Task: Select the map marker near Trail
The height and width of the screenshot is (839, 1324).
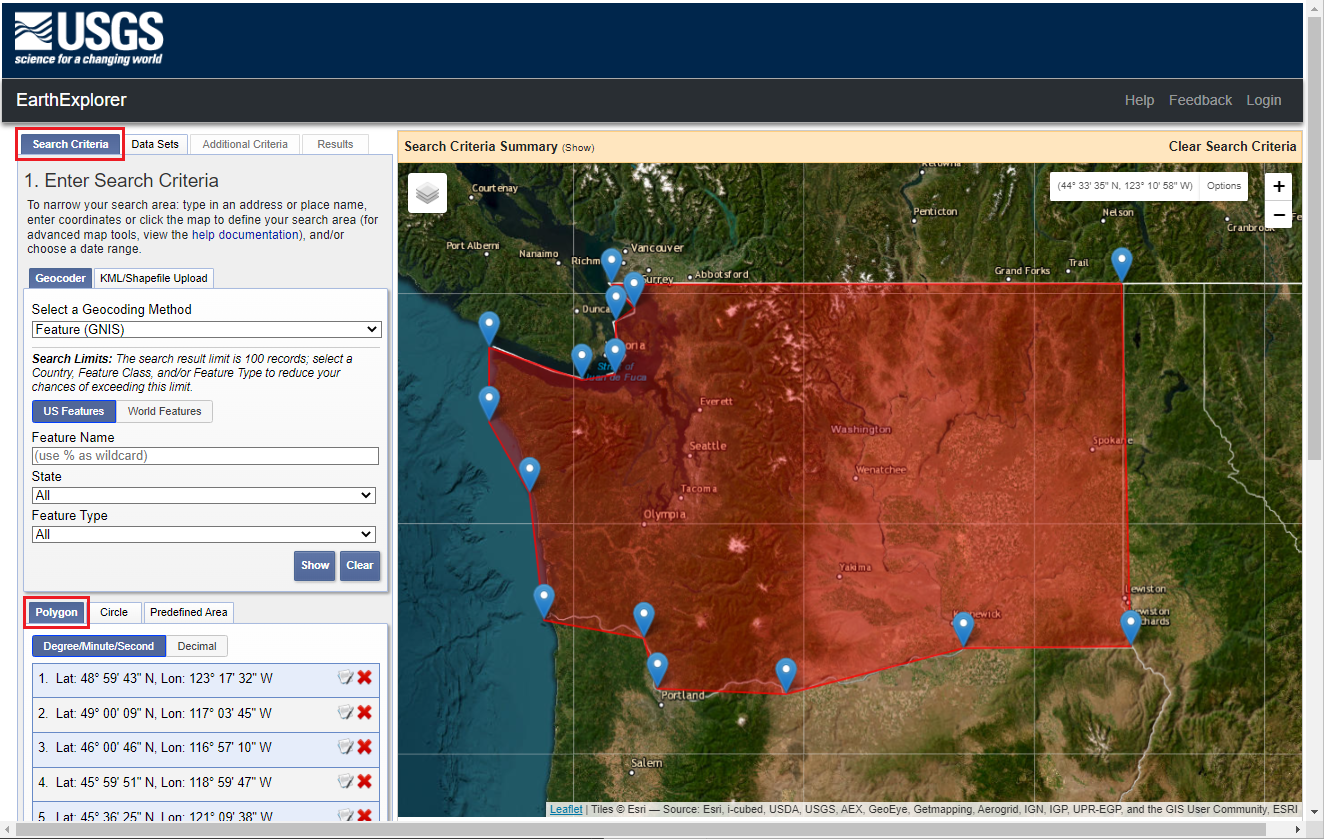Action: [x=1122, y=265]
